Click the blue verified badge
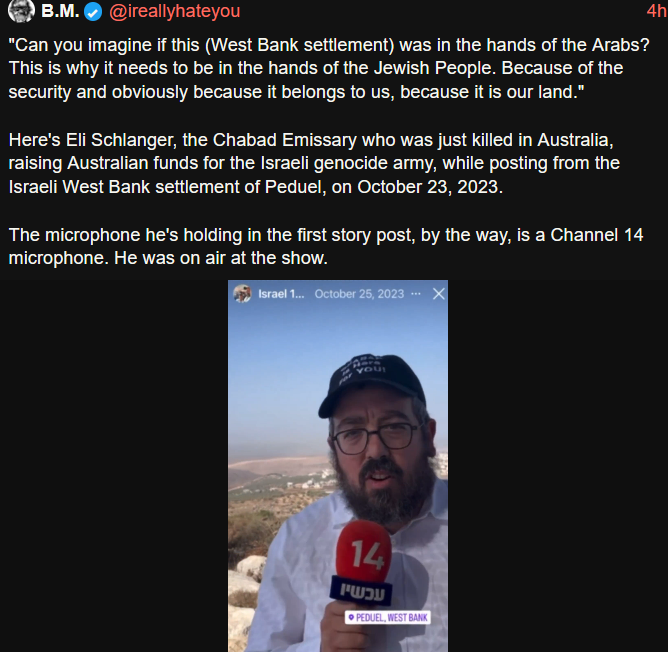668x652 pixels. point(93,12)
